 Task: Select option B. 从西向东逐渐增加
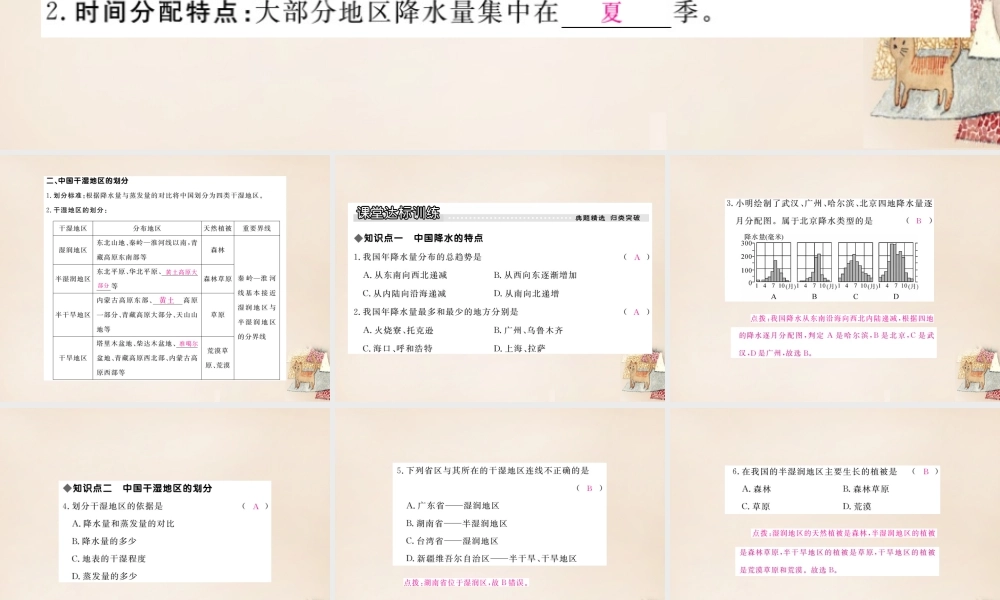[535, 275]
